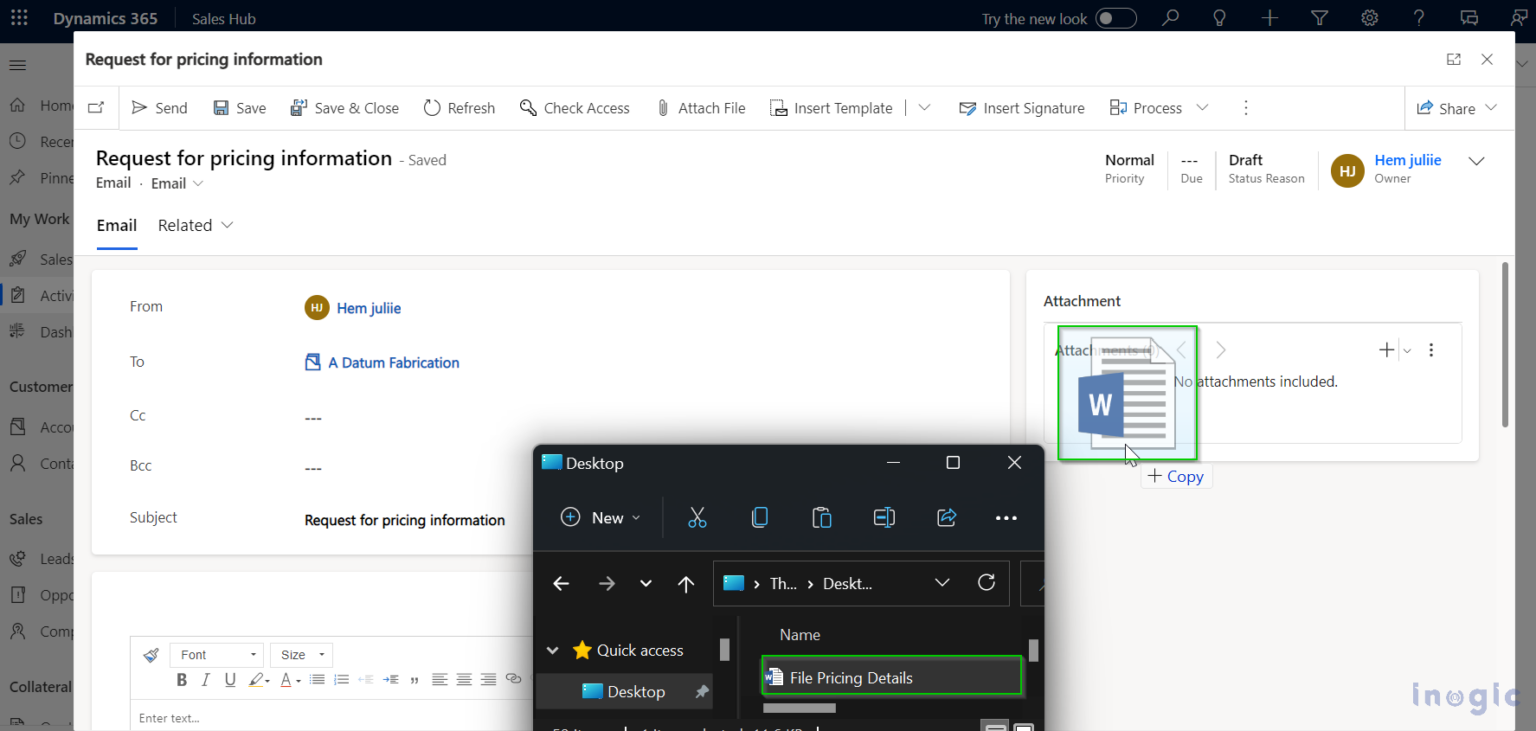Image resolution: width=1536 pixels, height=731 pixels.
Task: Click the Send button
Action: tap(159, 108)
